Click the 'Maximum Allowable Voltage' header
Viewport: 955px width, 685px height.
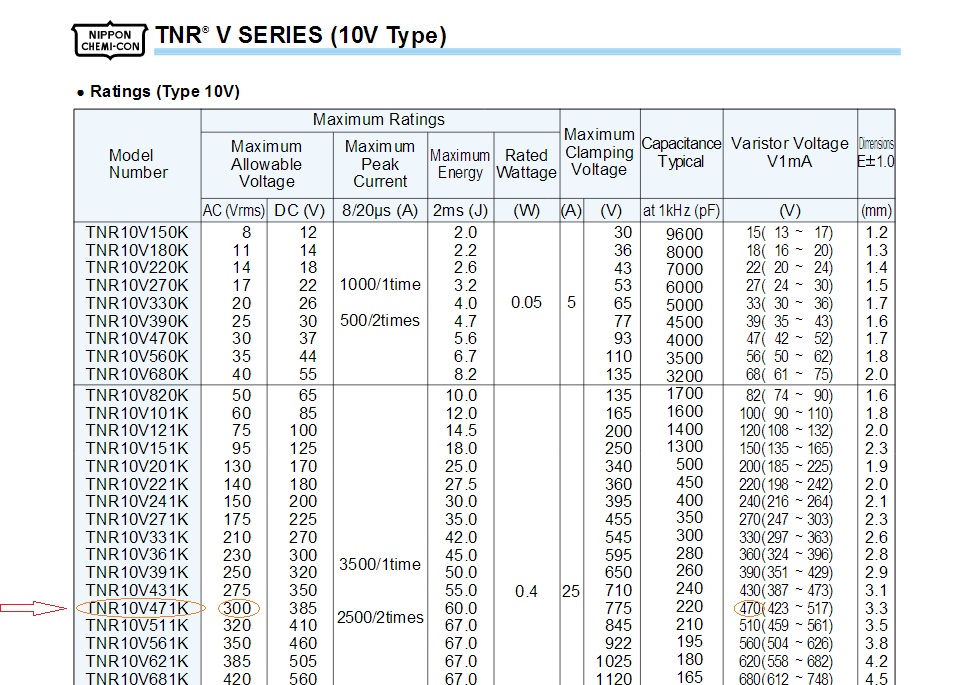(267, 164)
